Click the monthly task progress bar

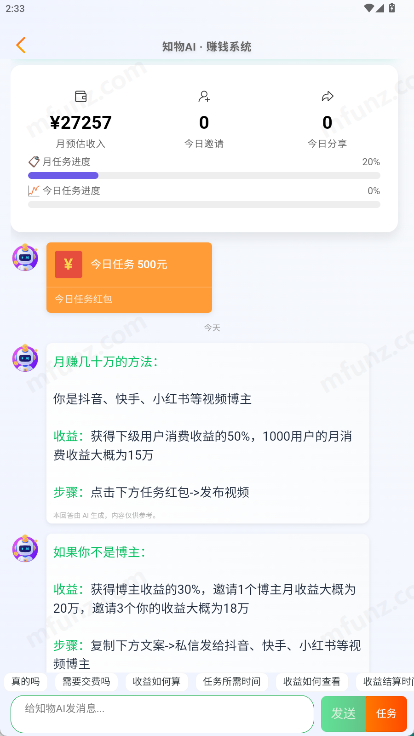pos(204,176)
